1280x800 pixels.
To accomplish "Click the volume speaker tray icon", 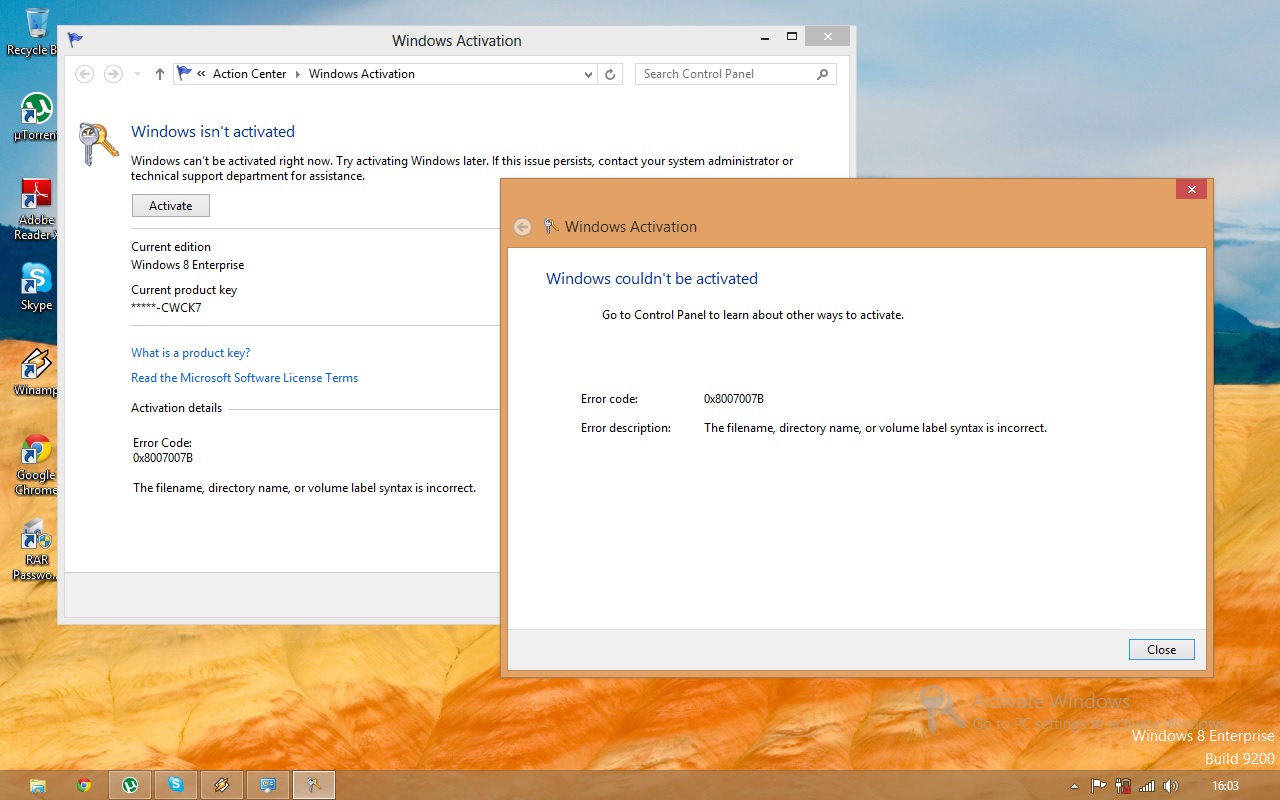I will tap(1171, 786).
